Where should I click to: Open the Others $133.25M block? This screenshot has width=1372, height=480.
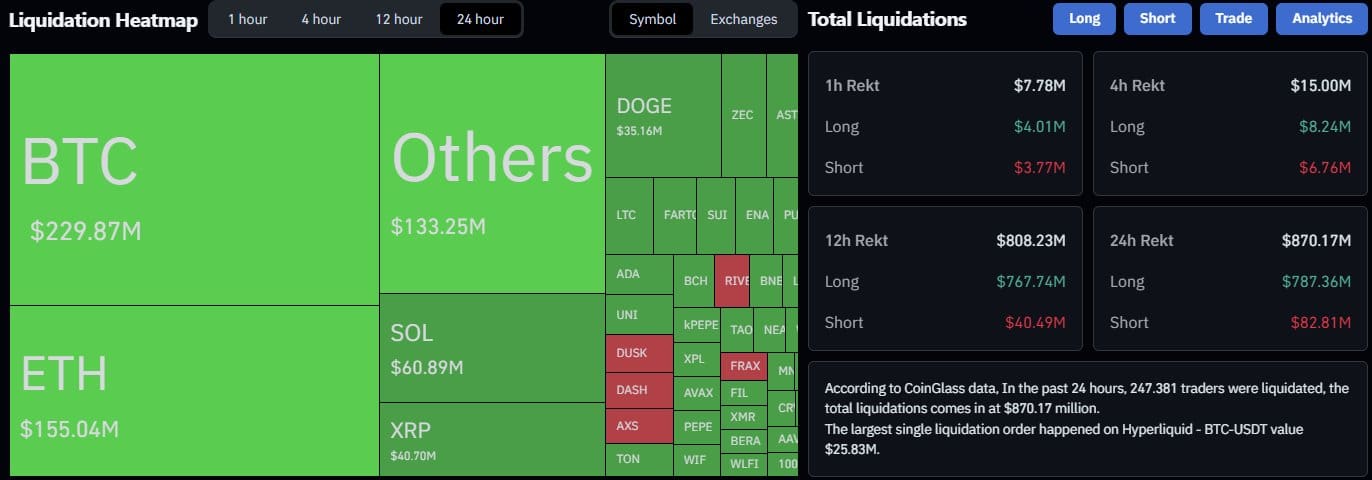492,173
